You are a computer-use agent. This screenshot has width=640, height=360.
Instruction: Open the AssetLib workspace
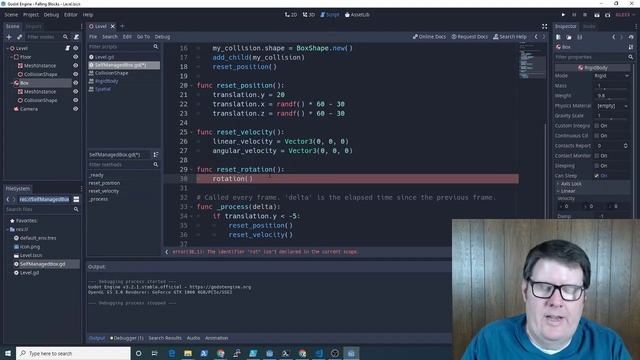[x=357, y=15]
